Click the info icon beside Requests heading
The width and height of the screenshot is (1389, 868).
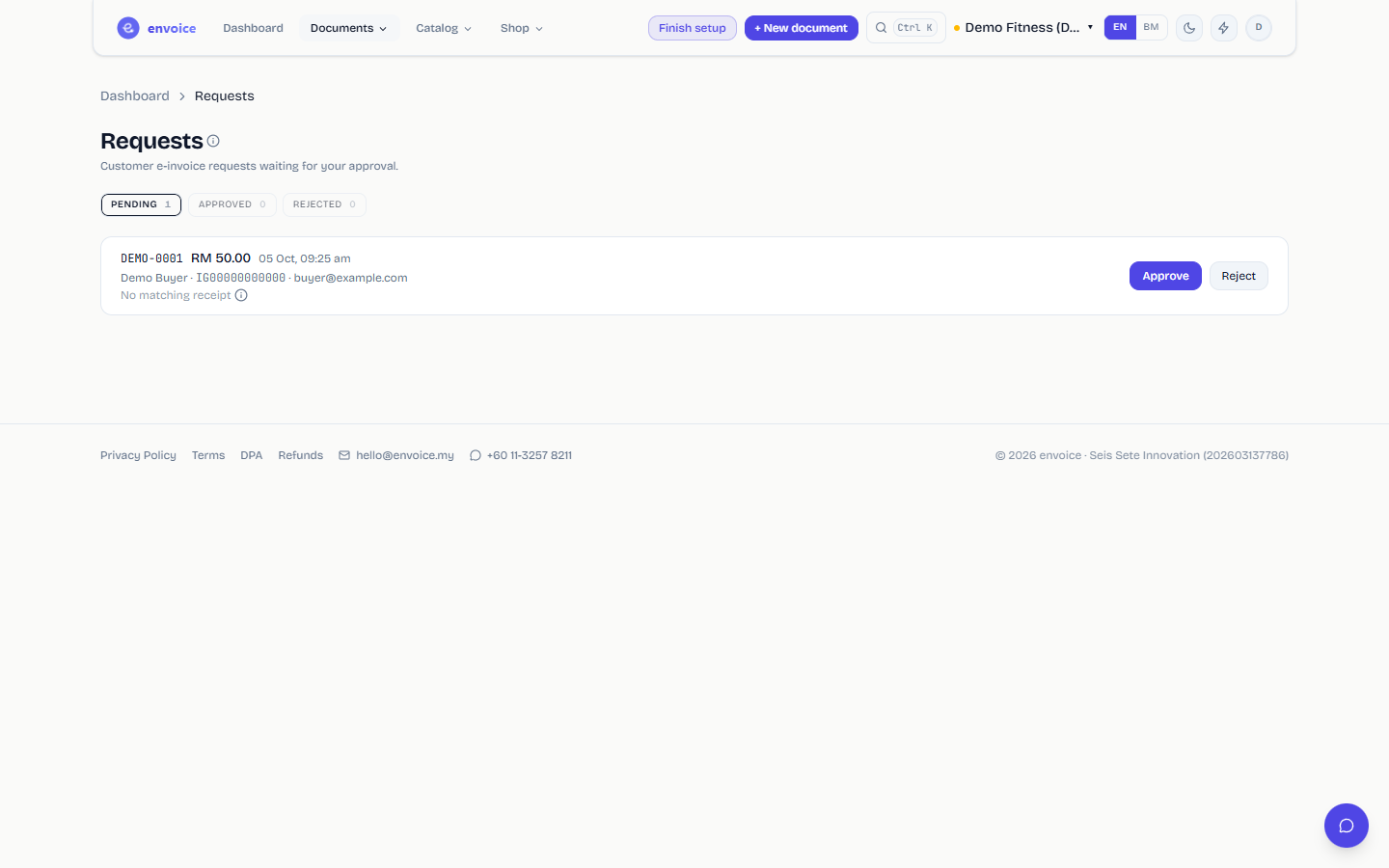(213, 141)
